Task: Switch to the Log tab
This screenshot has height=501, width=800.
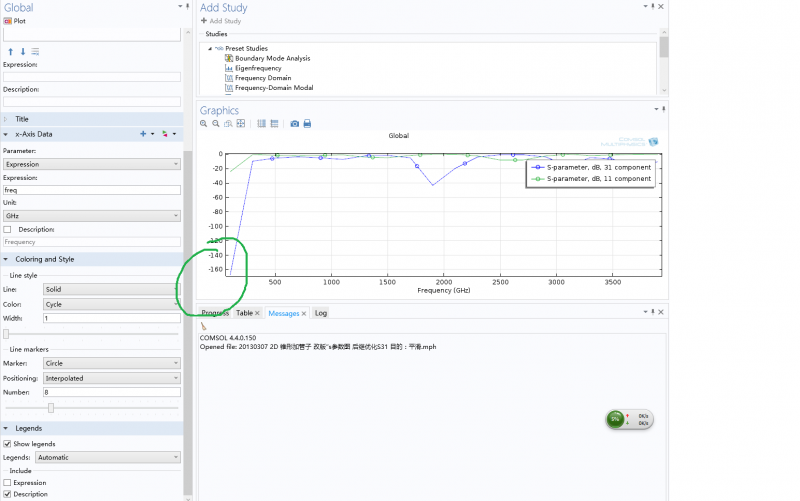Action: coord(320,313)
